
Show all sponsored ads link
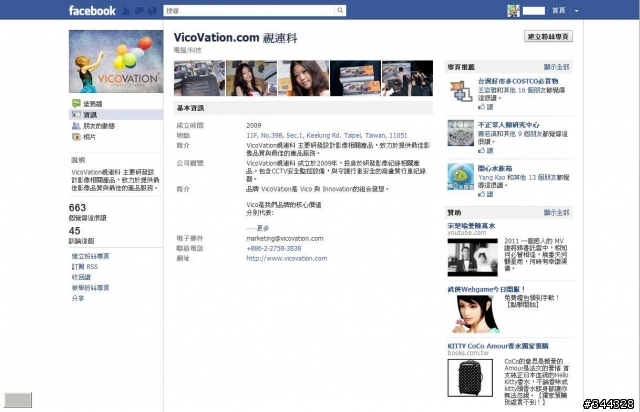pyautogui.click(x=556, y=212)
